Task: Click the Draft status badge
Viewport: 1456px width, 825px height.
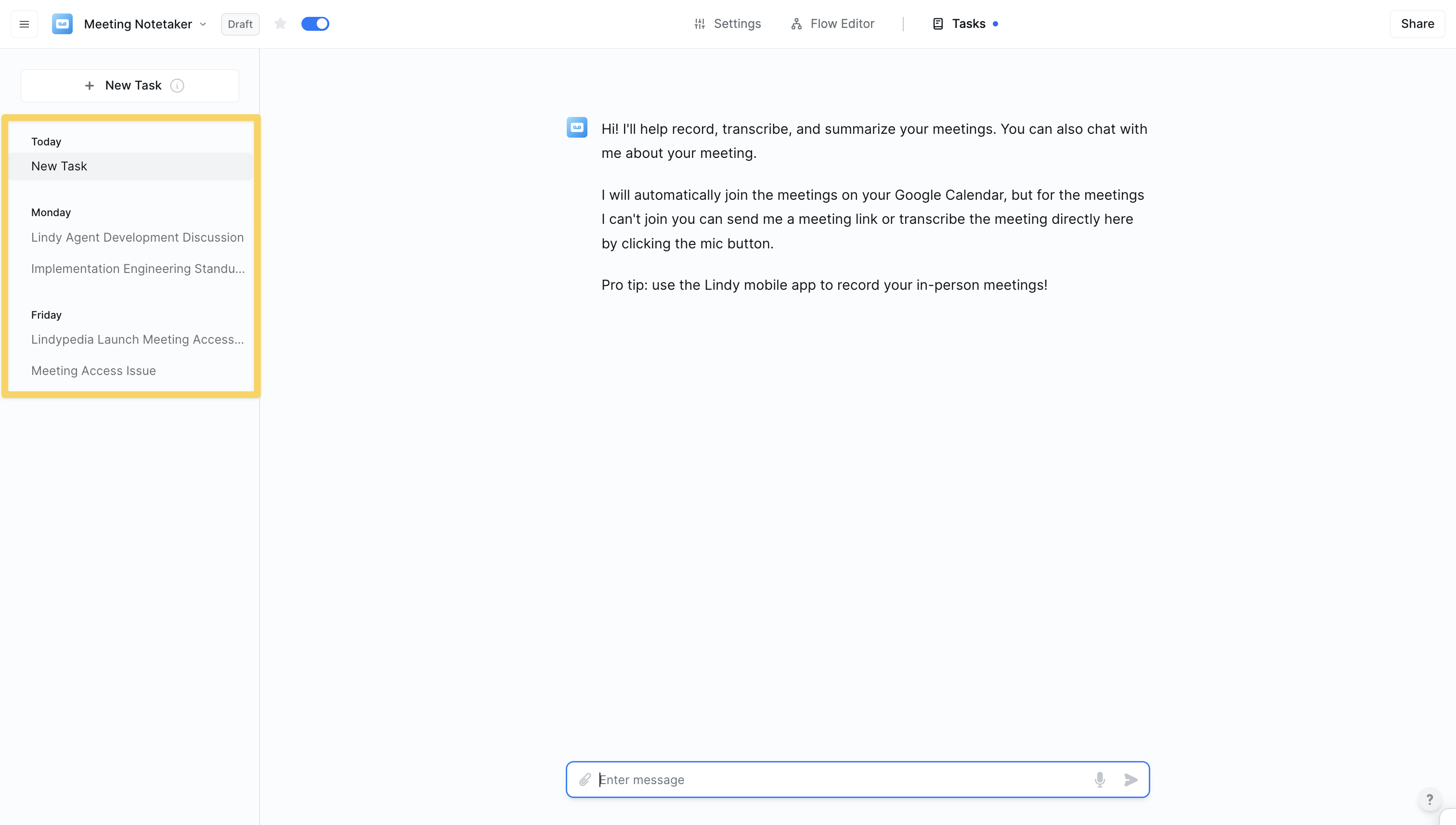Action: (x=240, y=25)
